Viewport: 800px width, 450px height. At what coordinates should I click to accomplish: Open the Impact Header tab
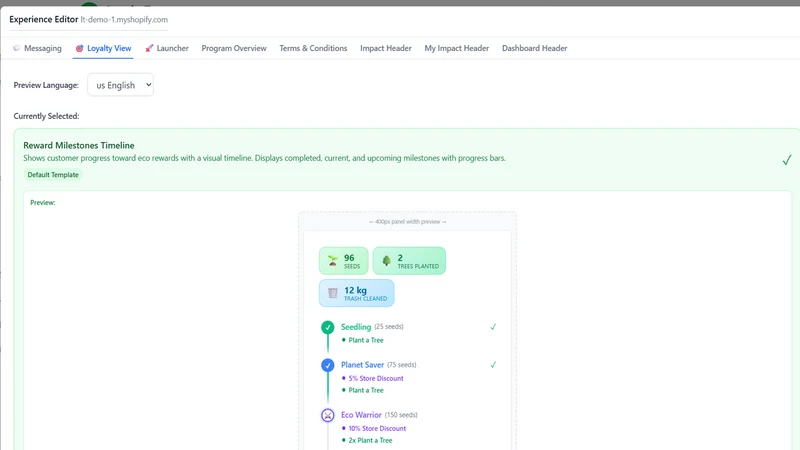386,48
